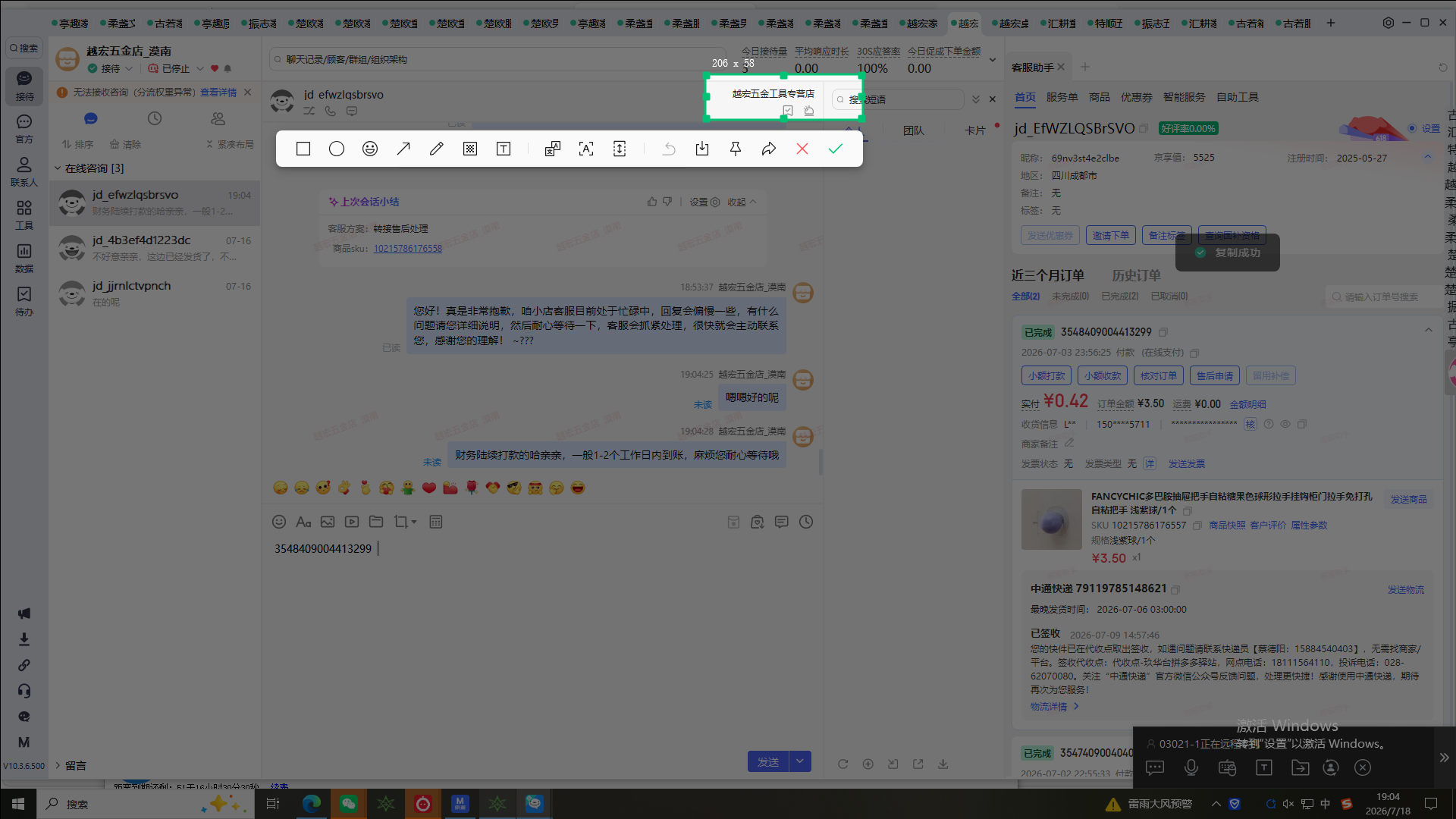Open the 智能服务 tab
Image resolution: width=1456 pixels, height=819 pixels.
[x=1185, y=97]
